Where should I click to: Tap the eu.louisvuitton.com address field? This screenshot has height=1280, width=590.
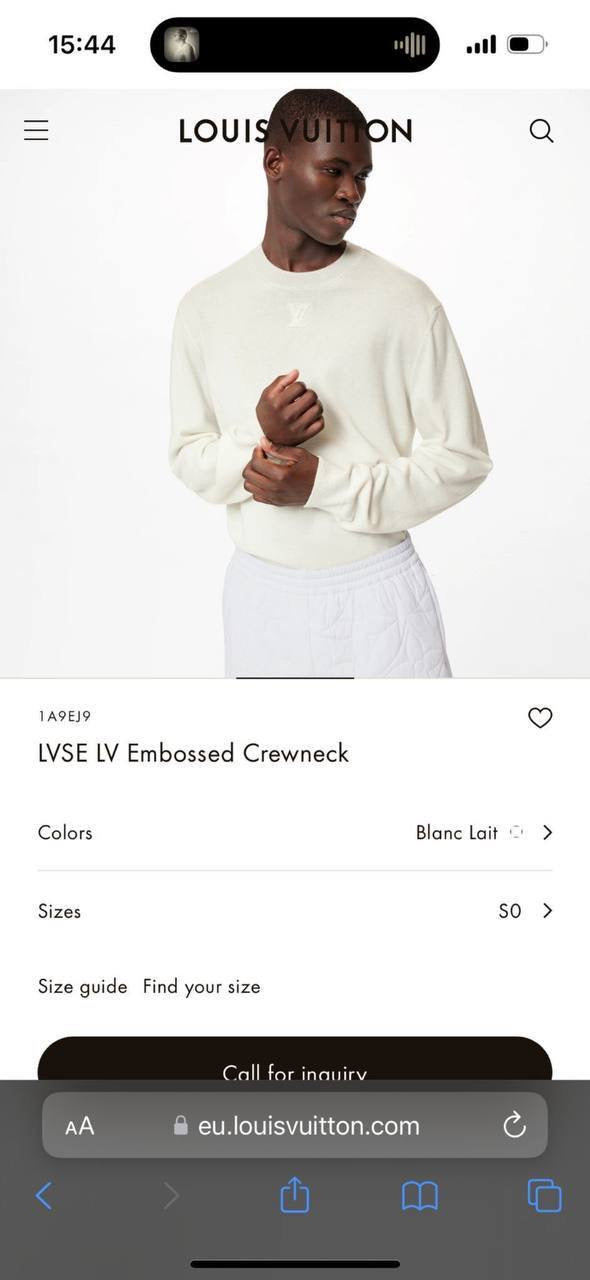pos(295,1126)
